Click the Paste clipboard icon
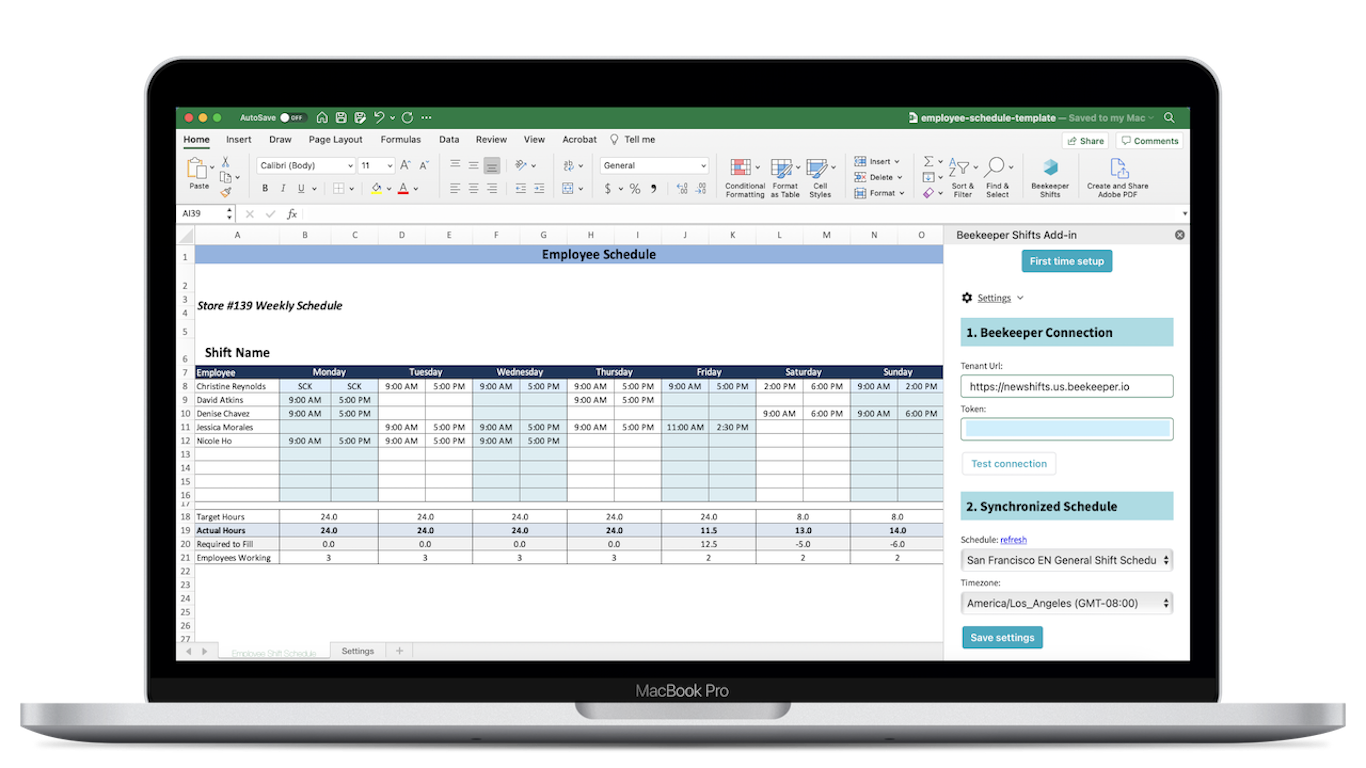Screen dimensions: 1366x768 [x=198, y=170]
